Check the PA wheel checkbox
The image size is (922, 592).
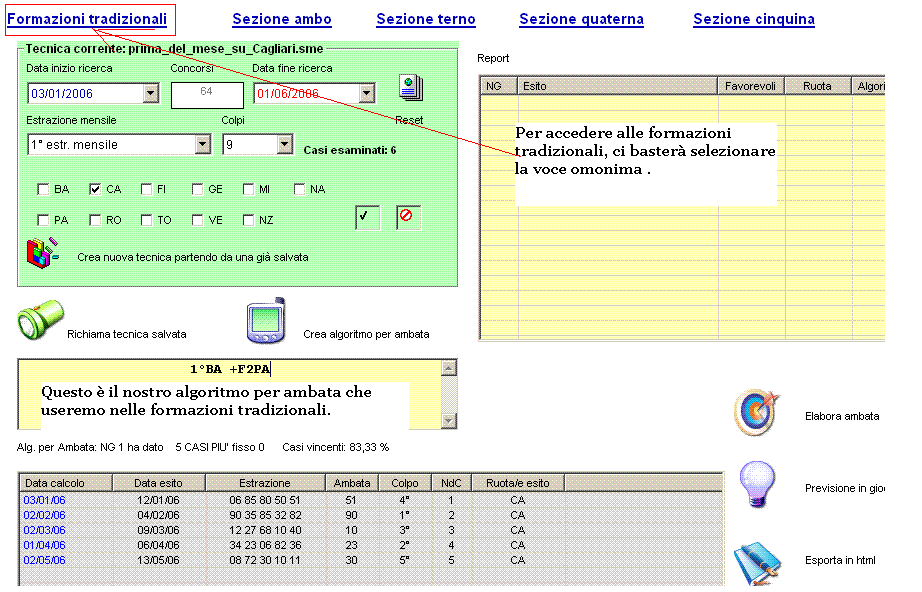[43, 220]
